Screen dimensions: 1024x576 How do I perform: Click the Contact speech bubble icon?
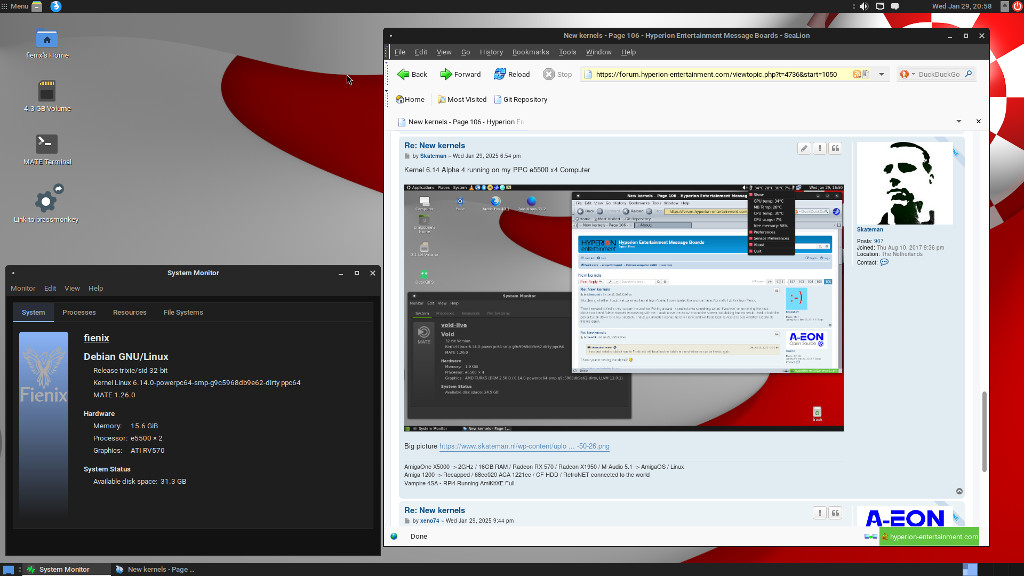884,263
